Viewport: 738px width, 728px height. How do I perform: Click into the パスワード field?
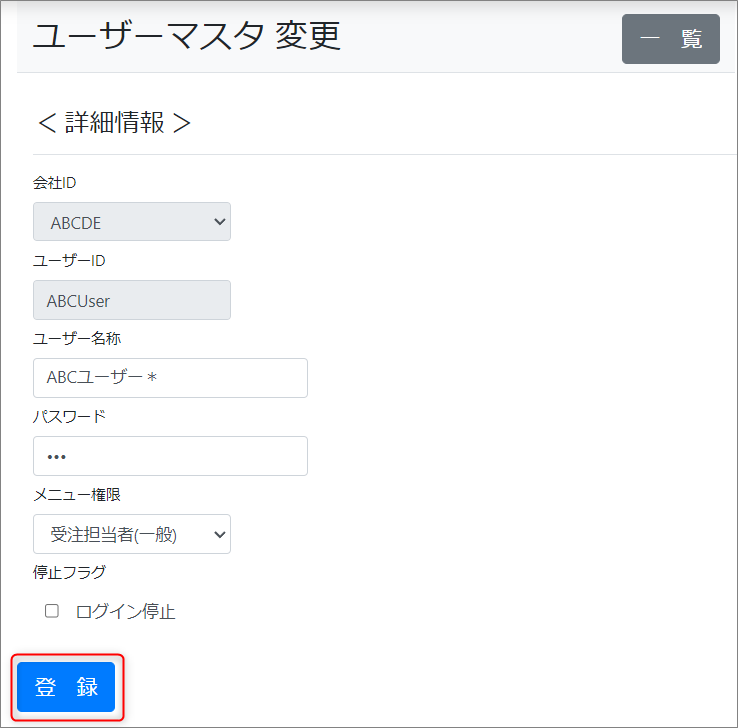click(170, 456)
